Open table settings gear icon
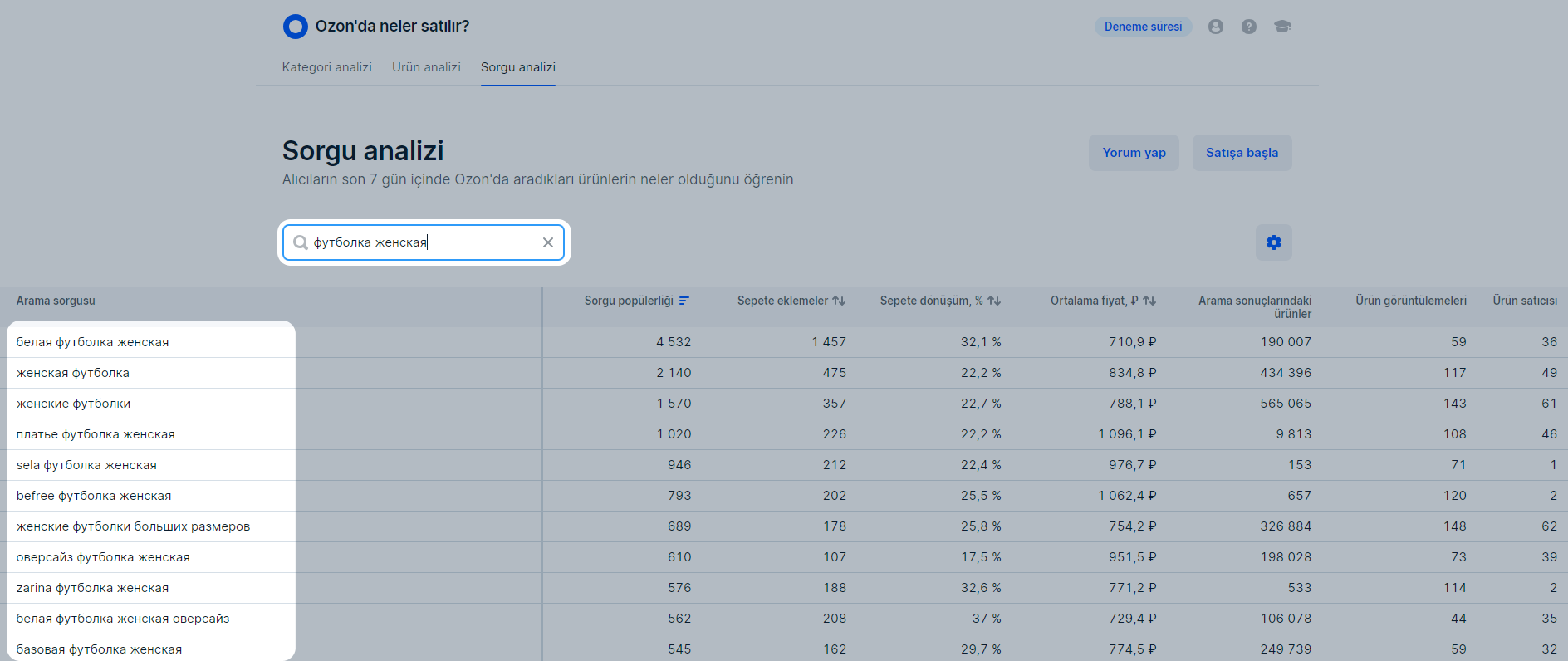Image resolution: width=1568 pixels, height=661 pixels. point(1273,242)
